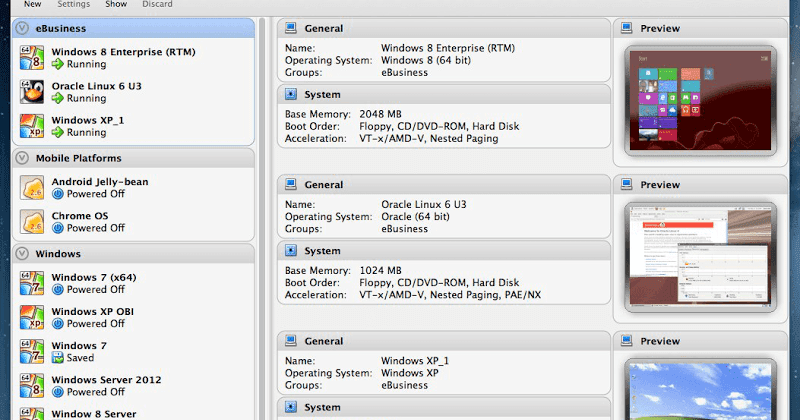This screenshot has width=800, height=420.
Task: Click the Preview icon above Windows XP thumbnail
Action: tap(627, 341)
